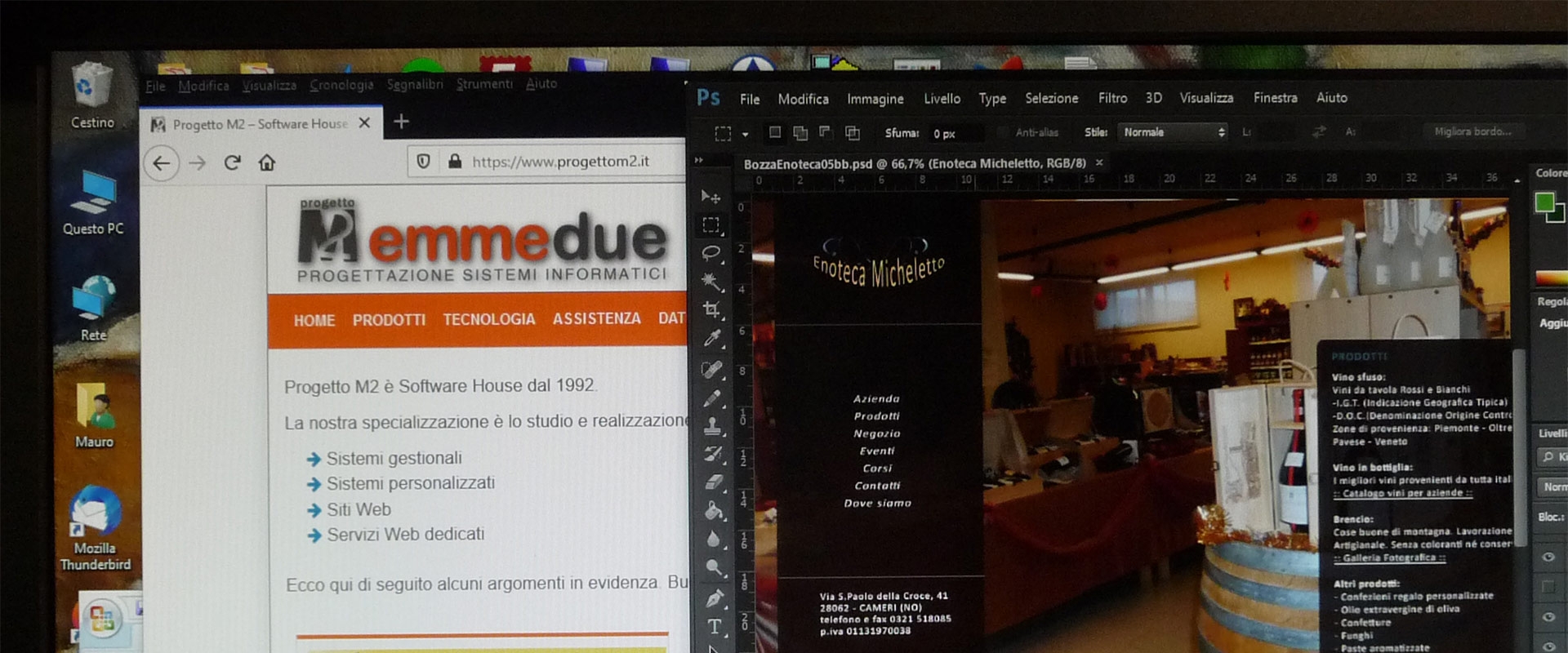Select the Crop tool
The height and width of the screenshot is (653, 1568).
pyautogui.click(x=712, y=309)
